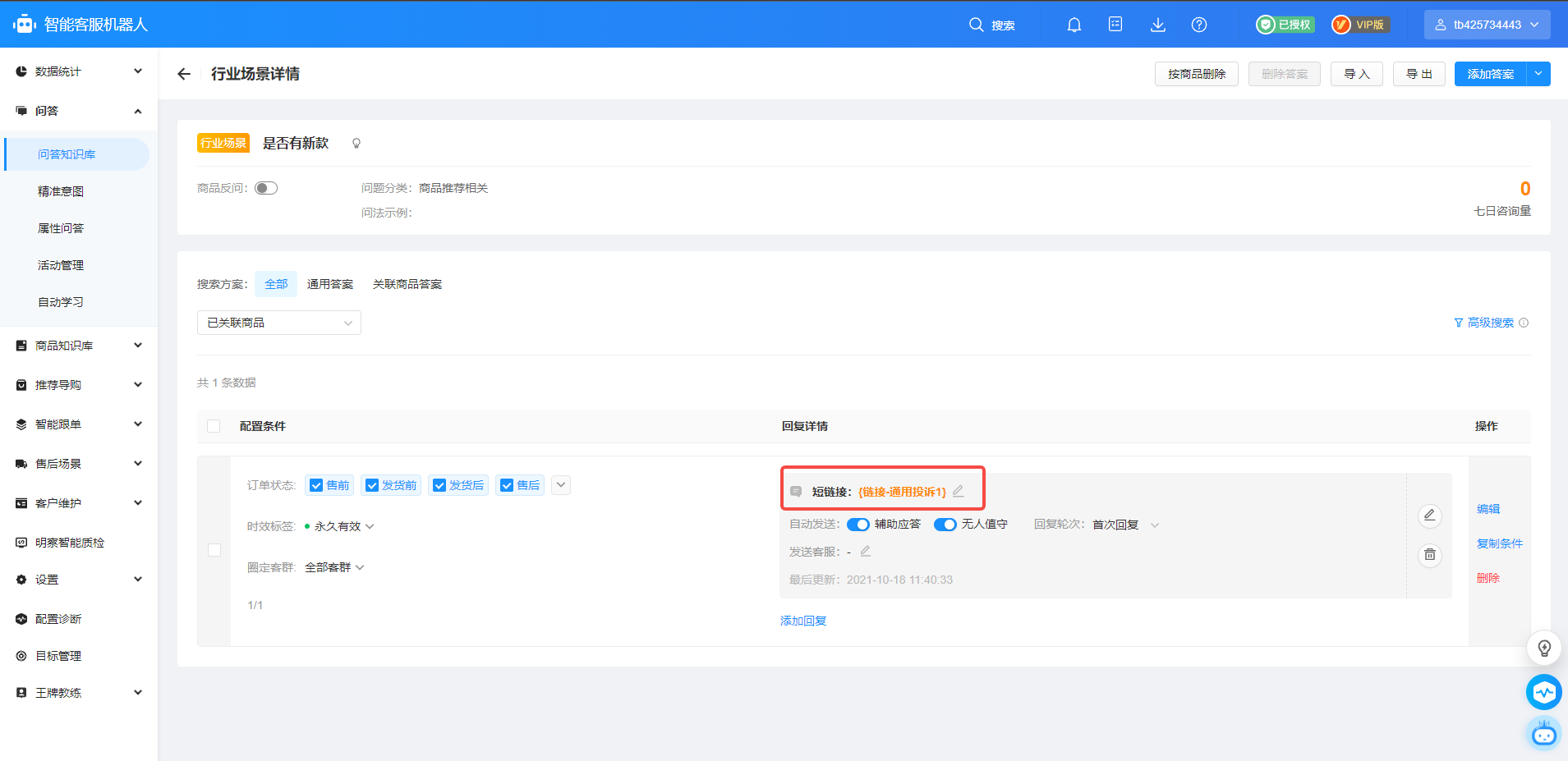Open the 全部客群 audience dropdown
Screen dimensions: 1568x761
click(334, 567)
